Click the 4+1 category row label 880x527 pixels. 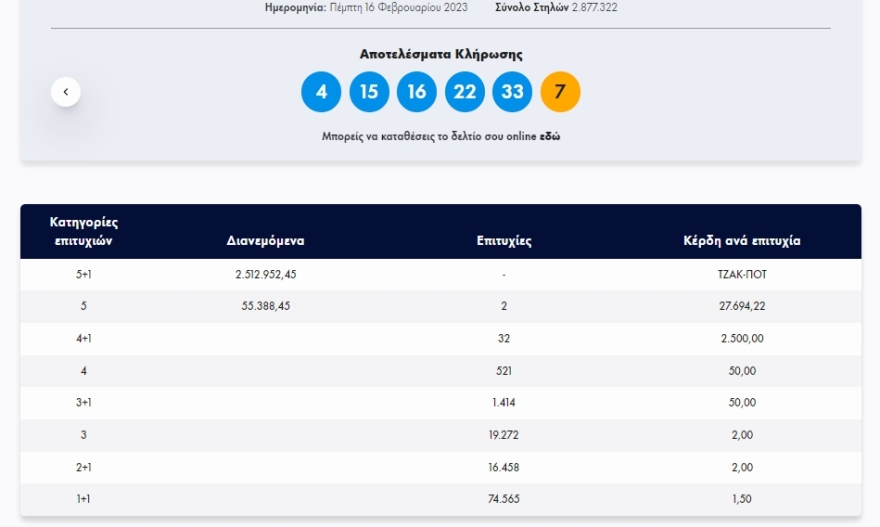click(84, 338)
